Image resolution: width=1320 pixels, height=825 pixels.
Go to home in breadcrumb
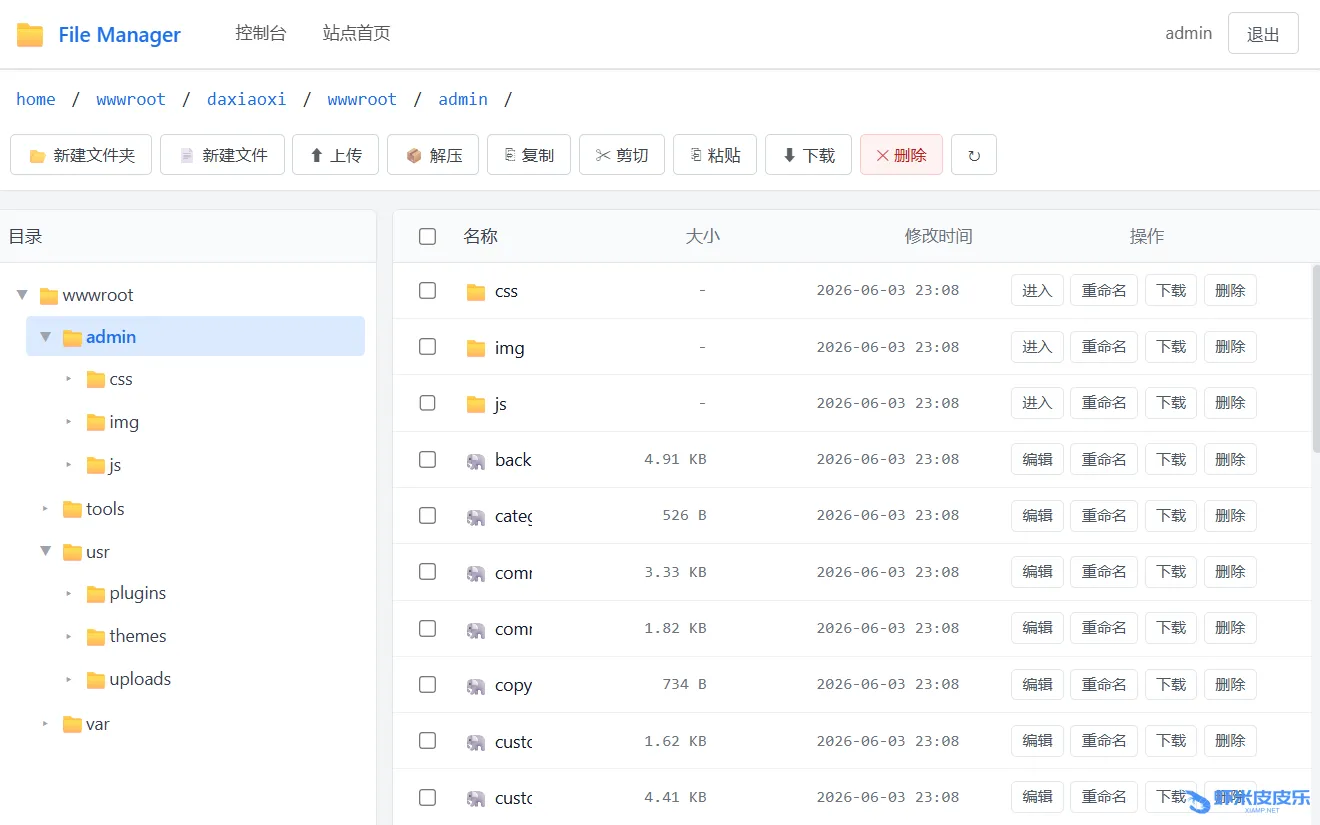(x=36, y=99)
